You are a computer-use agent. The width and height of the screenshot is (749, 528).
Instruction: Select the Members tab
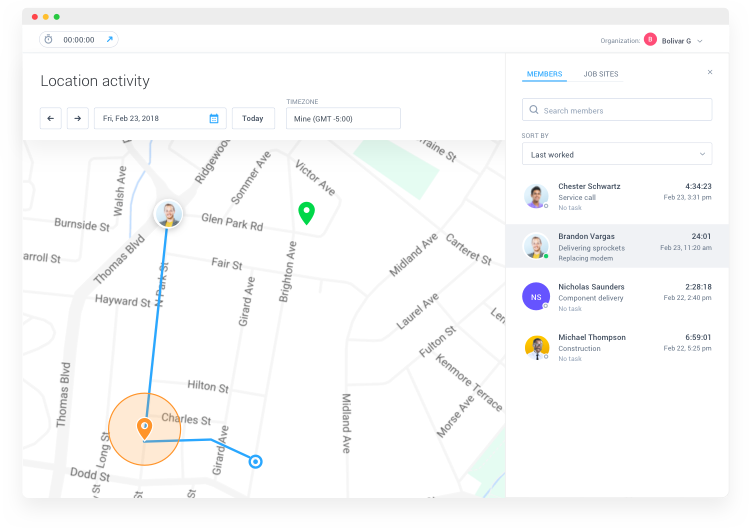[544, 74]
